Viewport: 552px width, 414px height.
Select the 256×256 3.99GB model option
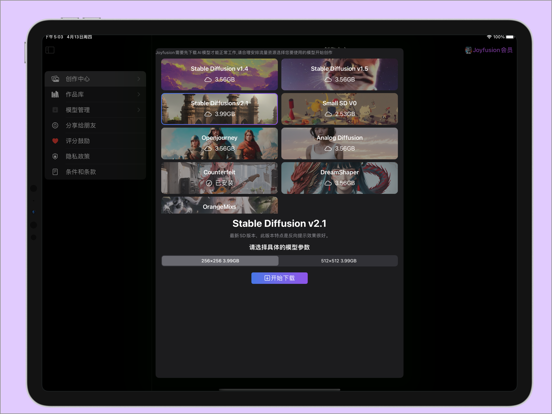[220, 261]
